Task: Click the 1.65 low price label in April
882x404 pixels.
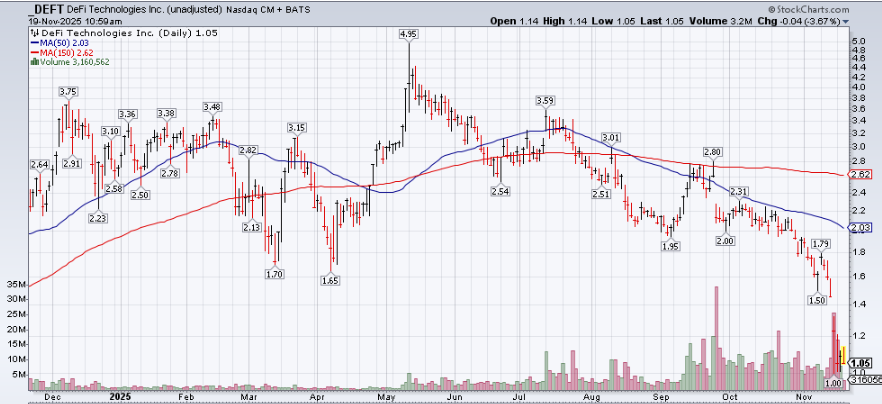Action: click(x=328, y=281)
